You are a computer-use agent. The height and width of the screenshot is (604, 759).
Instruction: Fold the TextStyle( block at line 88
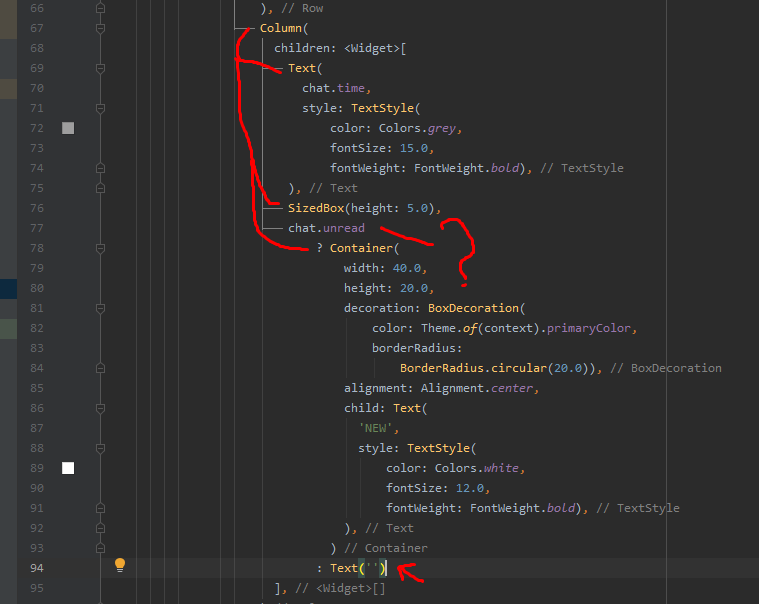click(x=100, y=448)
